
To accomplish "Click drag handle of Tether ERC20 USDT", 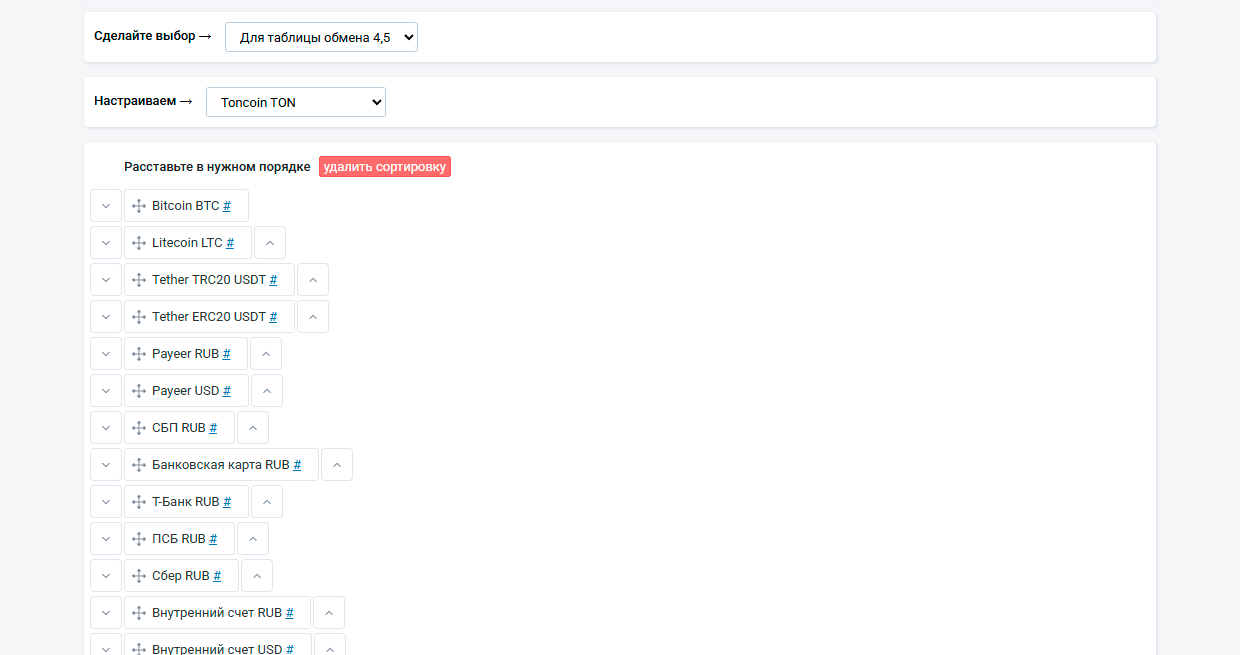I will [x=139, y=317].
